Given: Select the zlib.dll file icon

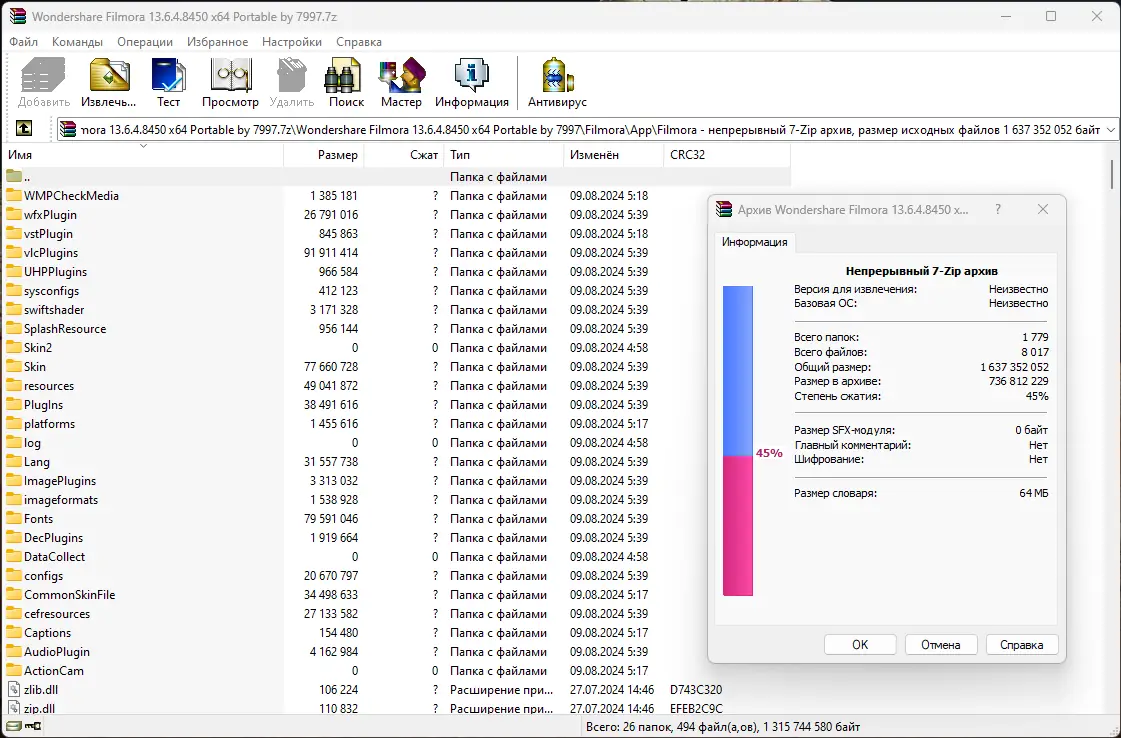Looking at the screenshot, I should point(14,689).
